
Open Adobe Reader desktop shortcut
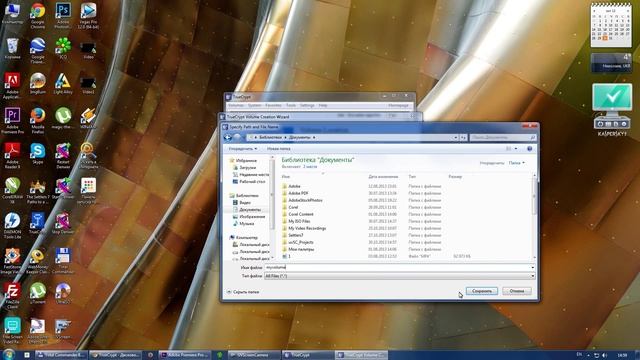pos(12,155)
